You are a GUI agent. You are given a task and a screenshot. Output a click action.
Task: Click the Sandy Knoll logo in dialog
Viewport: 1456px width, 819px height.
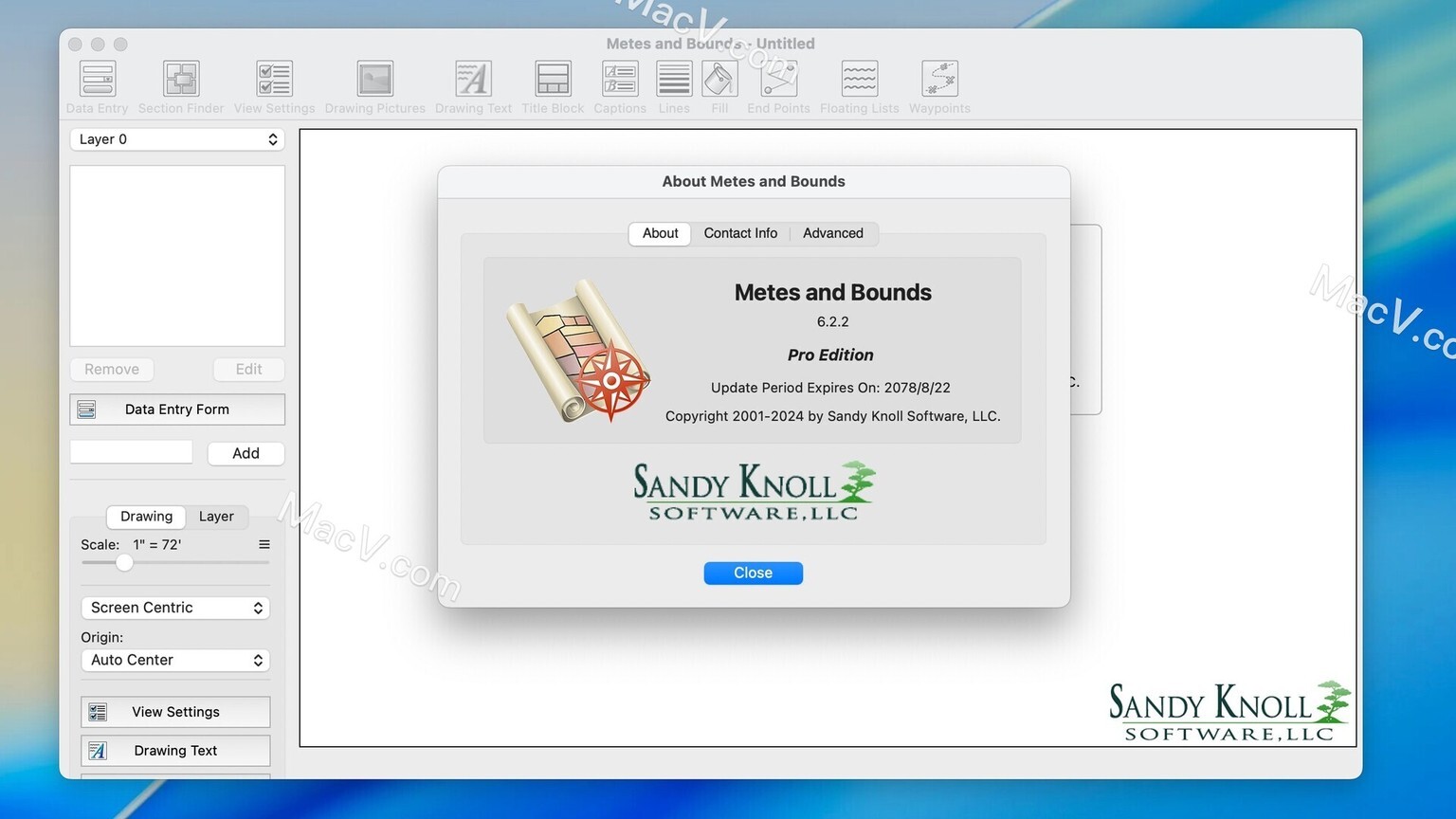(x=754, y=491)
